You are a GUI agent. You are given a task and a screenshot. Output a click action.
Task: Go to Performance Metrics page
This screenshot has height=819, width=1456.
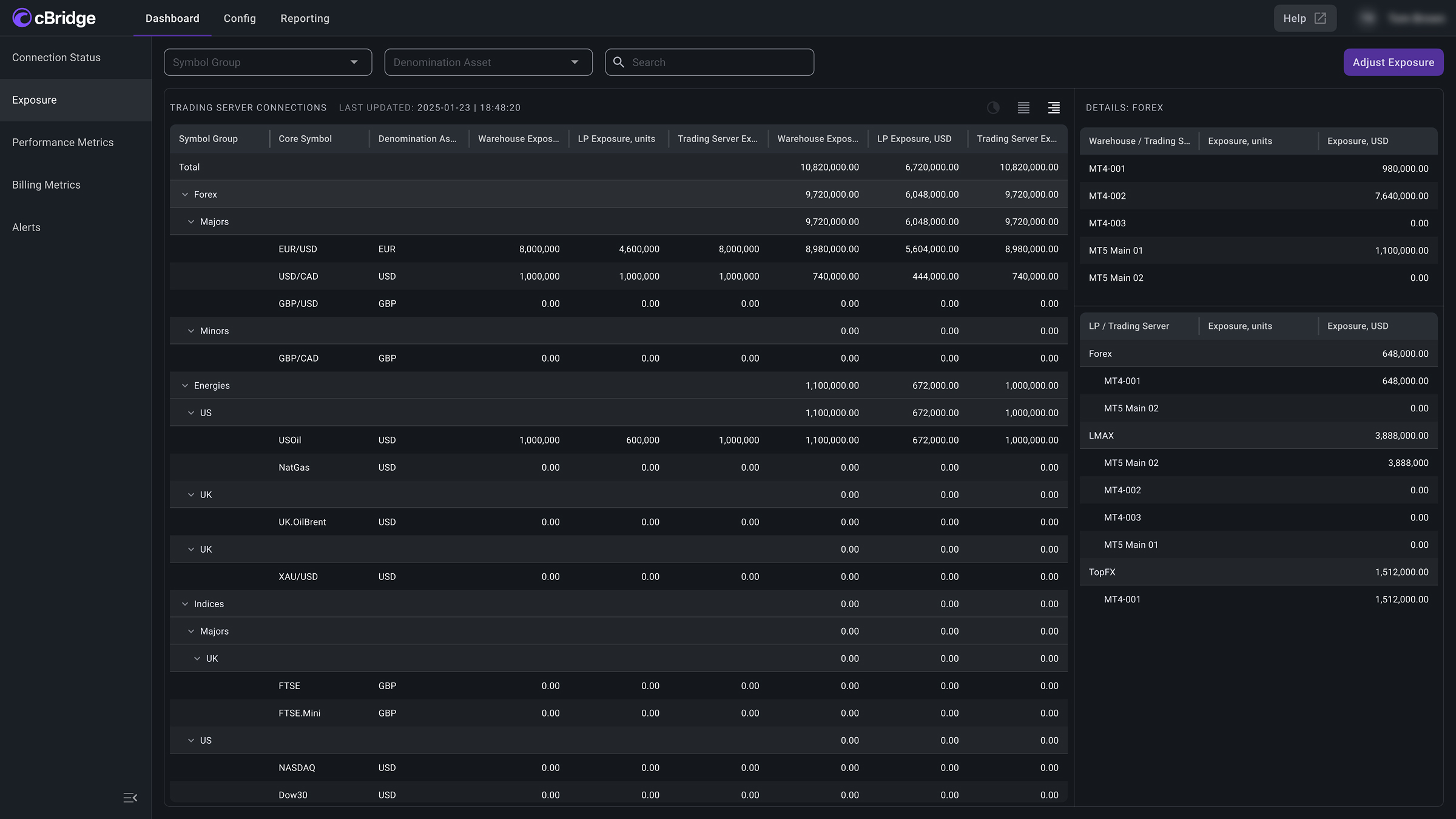pyautogui.click(x=62, y=142)
